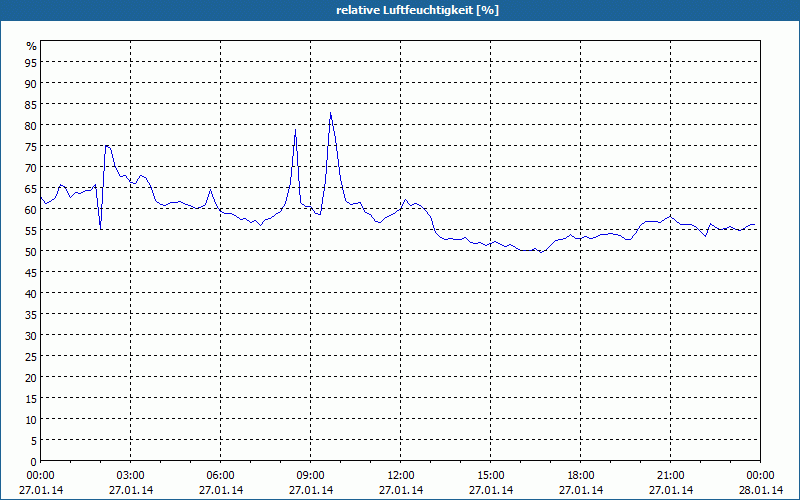This screenshot has width=800, height=500.
Task: Click the highest humidity peak above 80%
Action: pos(331,113)
